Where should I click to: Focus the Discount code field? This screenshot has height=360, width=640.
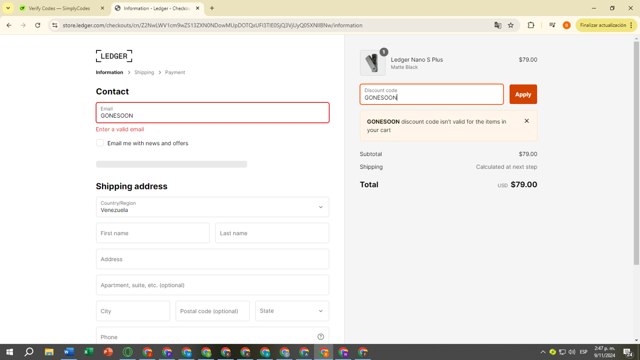click(x=431, y=94)
